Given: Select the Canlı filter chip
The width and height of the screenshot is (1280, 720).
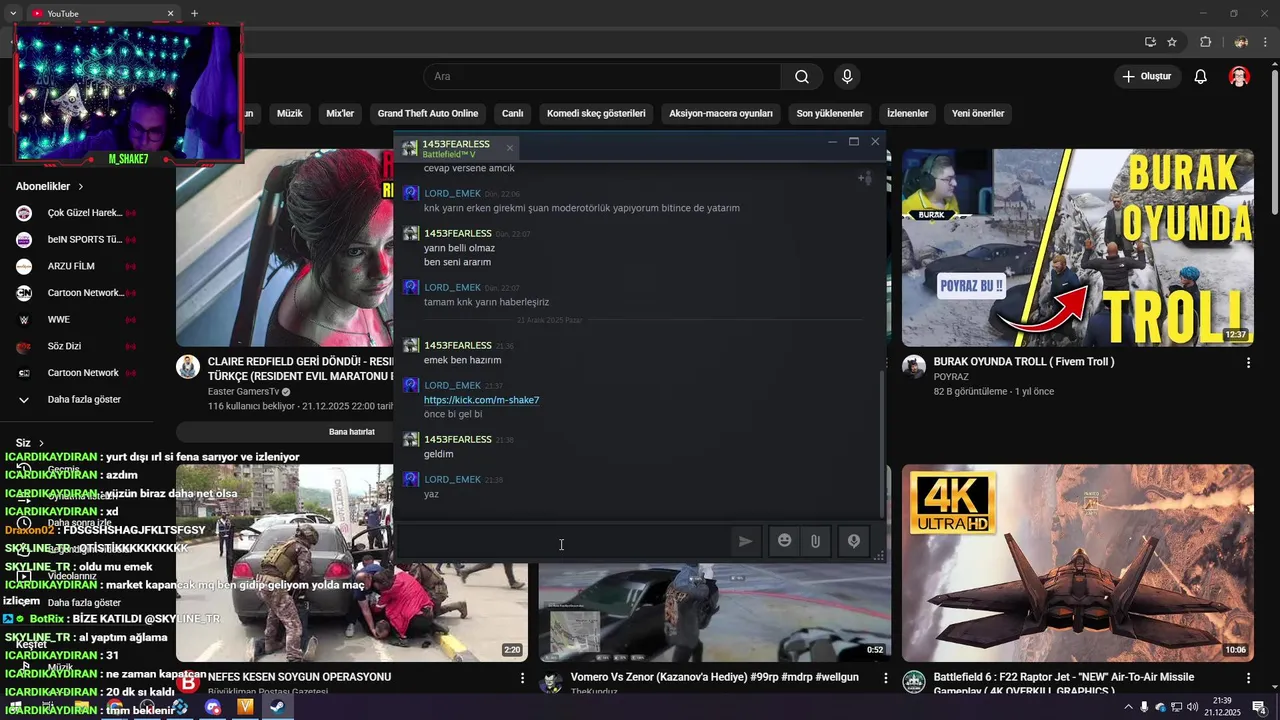Looking at the screenshot, I should [512, 113].
